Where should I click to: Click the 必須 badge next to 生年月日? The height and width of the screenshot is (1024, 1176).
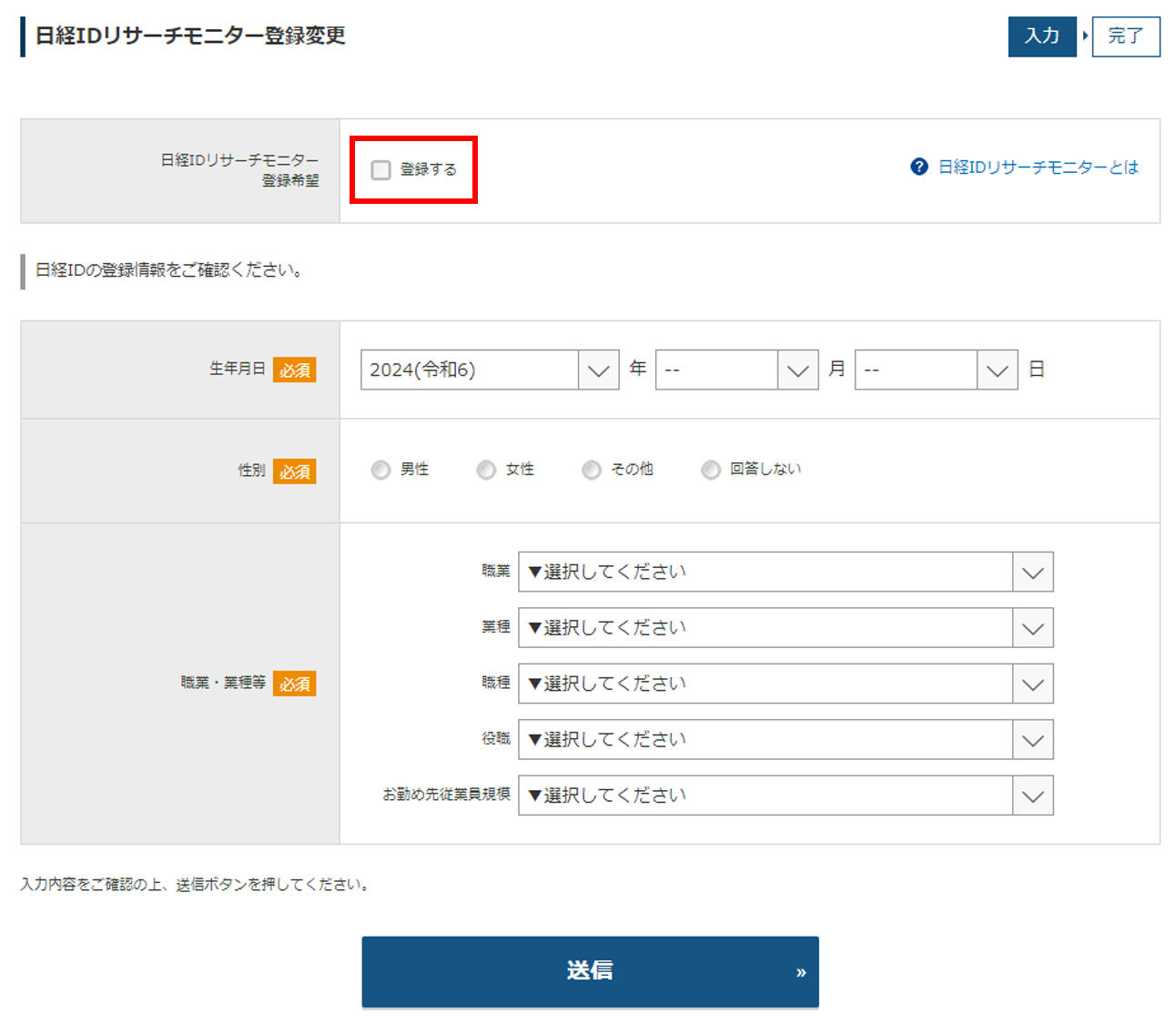[294, 370]
